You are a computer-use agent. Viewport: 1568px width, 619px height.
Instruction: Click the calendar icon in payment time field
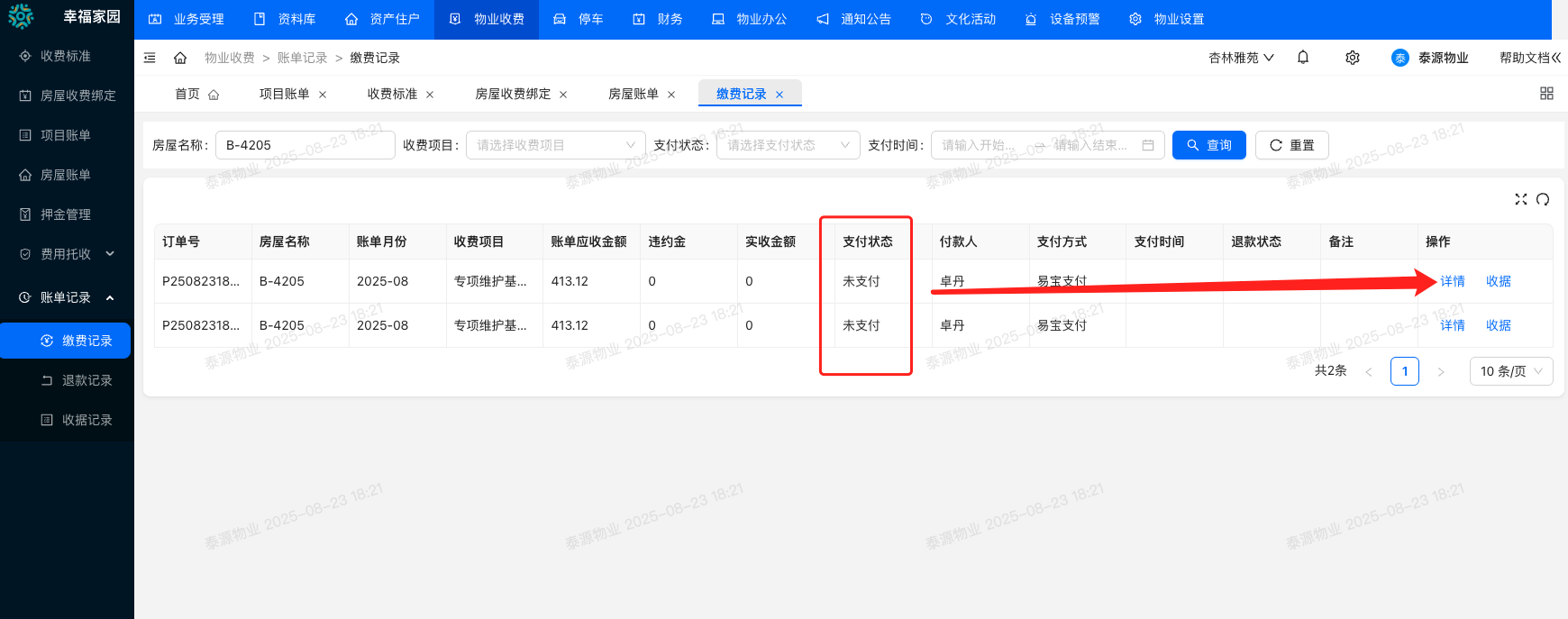point(1147,145)
